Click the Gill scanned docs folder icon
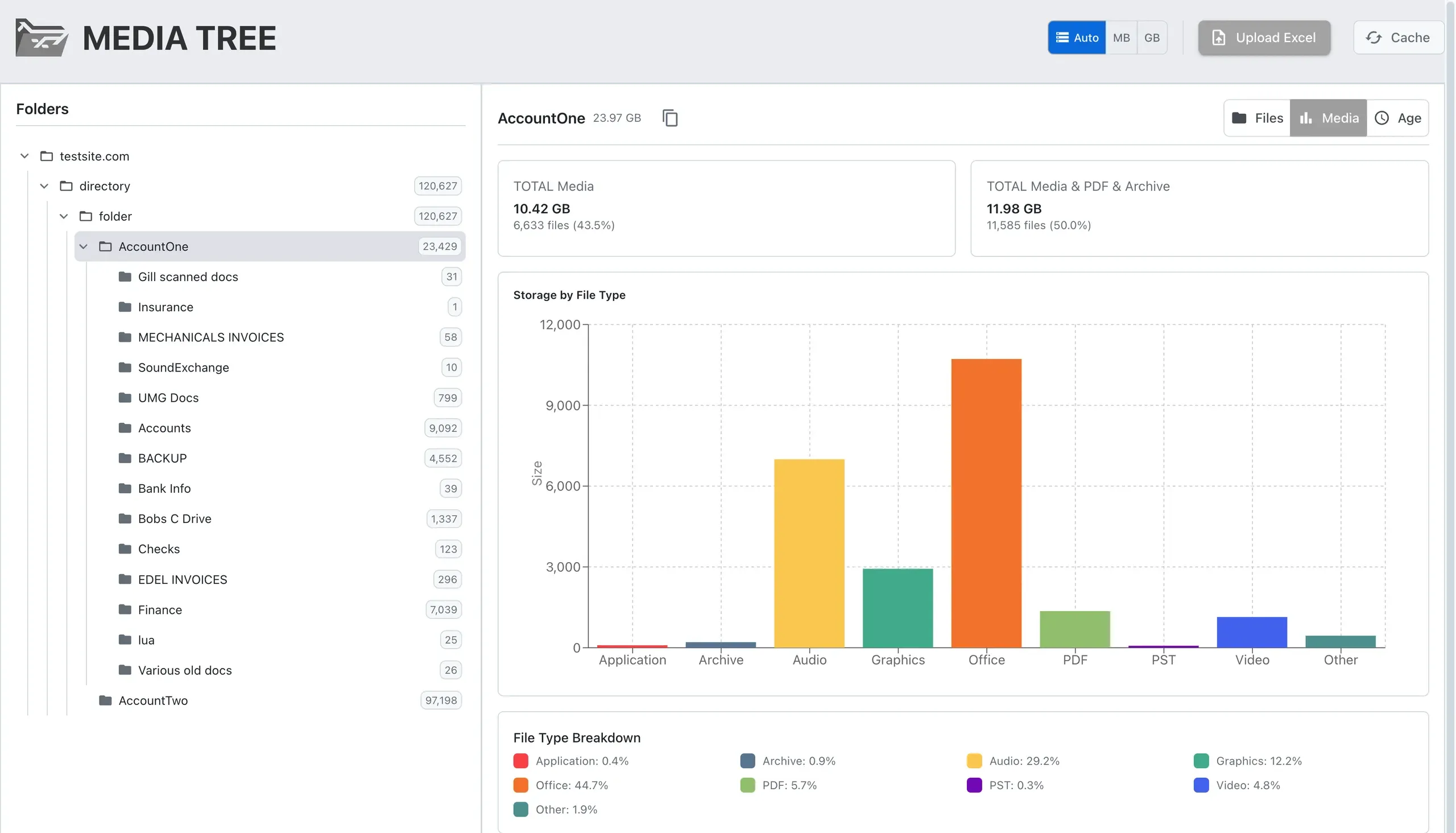1456x833 pixels. click(125, 277)
